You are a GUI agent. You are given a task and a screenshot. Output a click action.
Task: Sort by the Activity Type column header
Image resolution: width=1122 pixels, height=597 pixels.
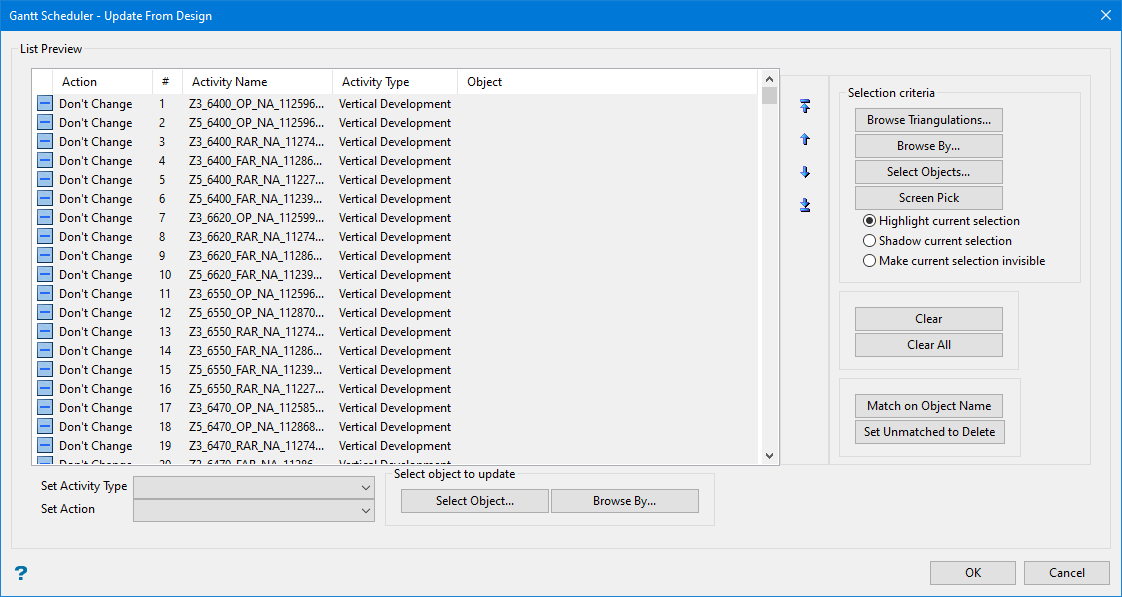coord(375,82)
